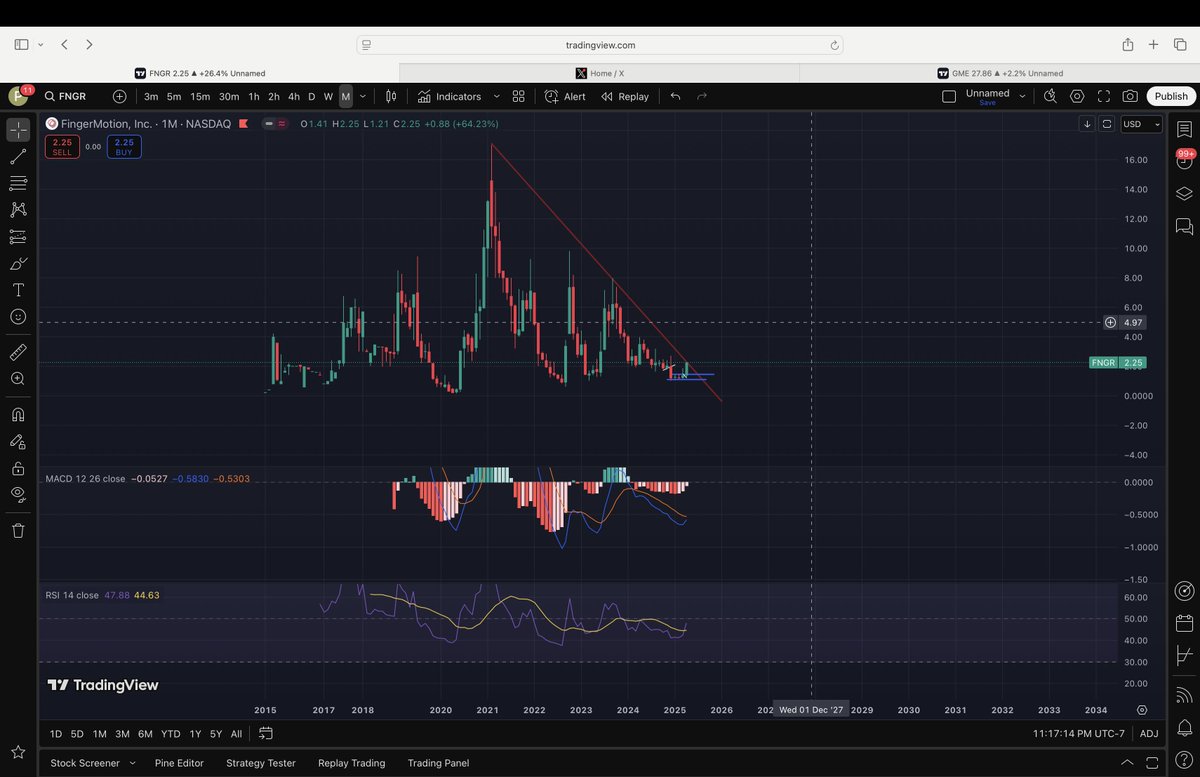Click the Publish button
This screenshot has width=1200, height=777.
pyautogui.click(x=1170, y=96)
